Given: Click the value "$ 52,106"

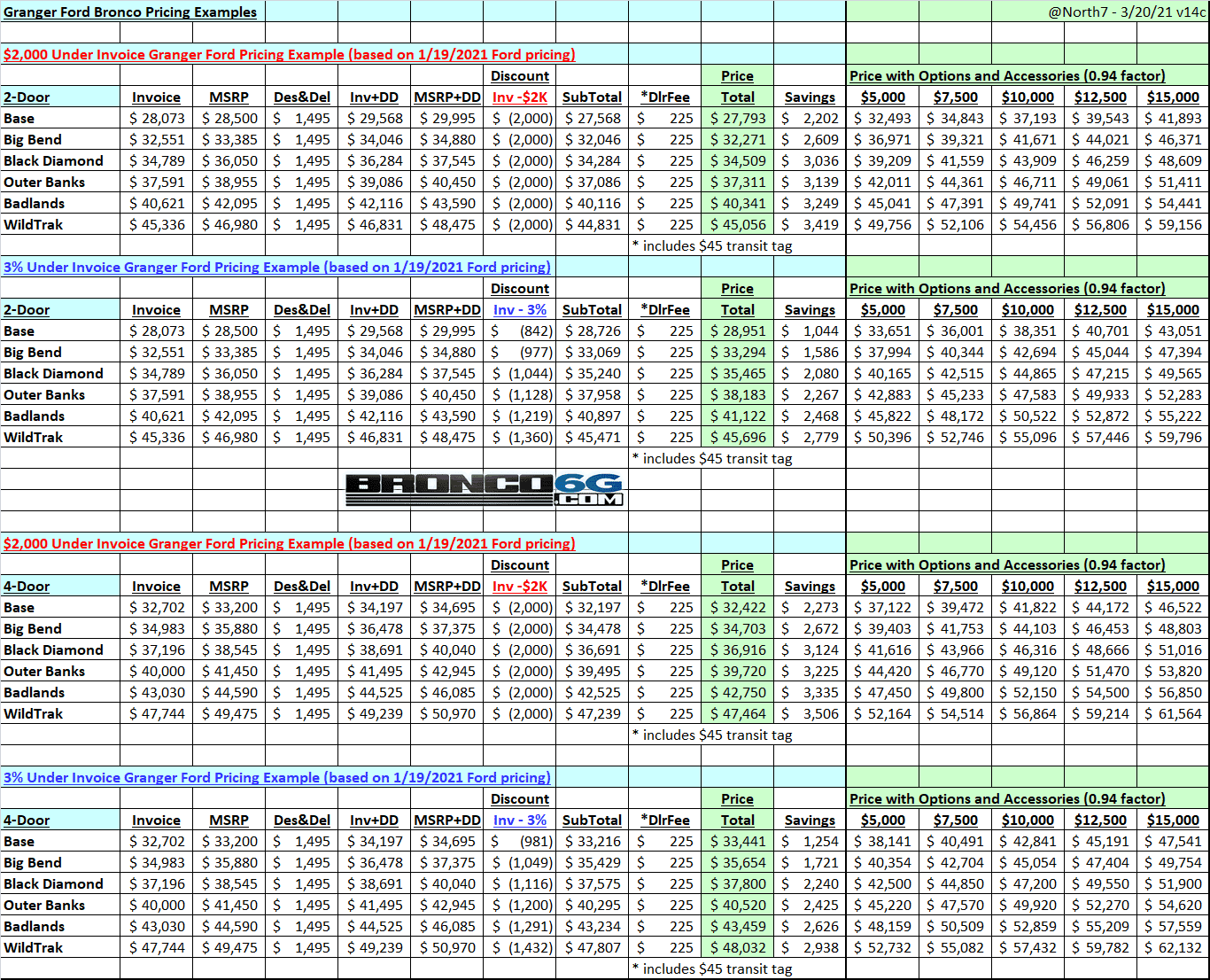Looking at the screenshot, I should tap(956, 225).
